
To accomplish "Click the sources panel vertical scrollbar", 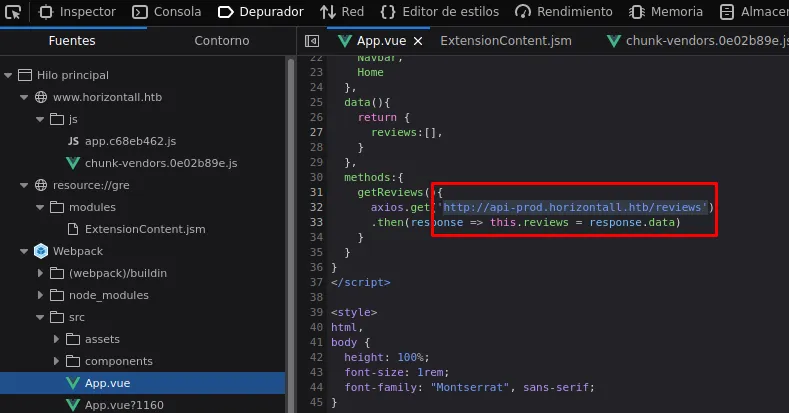I will tap(291, 234).
